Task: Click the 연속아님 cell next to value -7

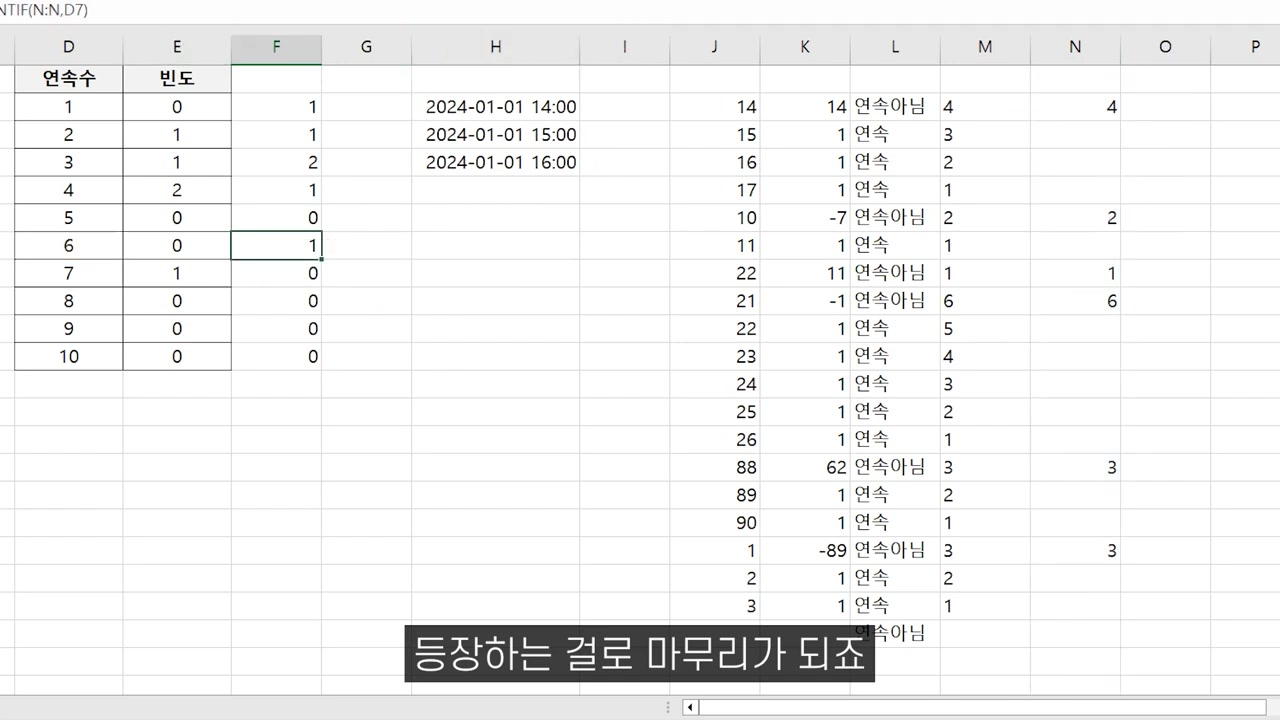Action: (890, 217)
